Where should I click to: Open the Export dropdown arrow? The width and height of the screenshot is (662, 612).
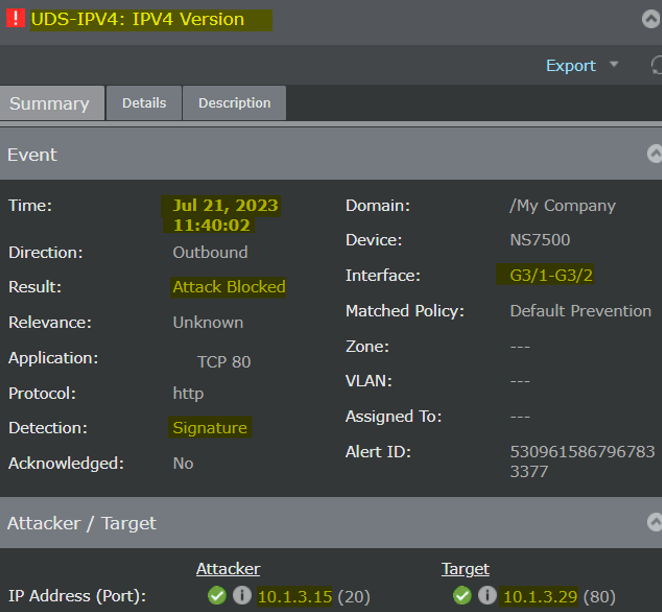614,64
